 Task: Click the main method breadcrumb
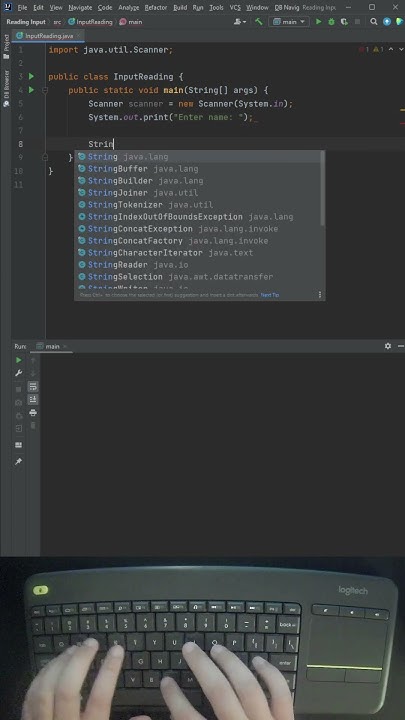coord(131,22)
